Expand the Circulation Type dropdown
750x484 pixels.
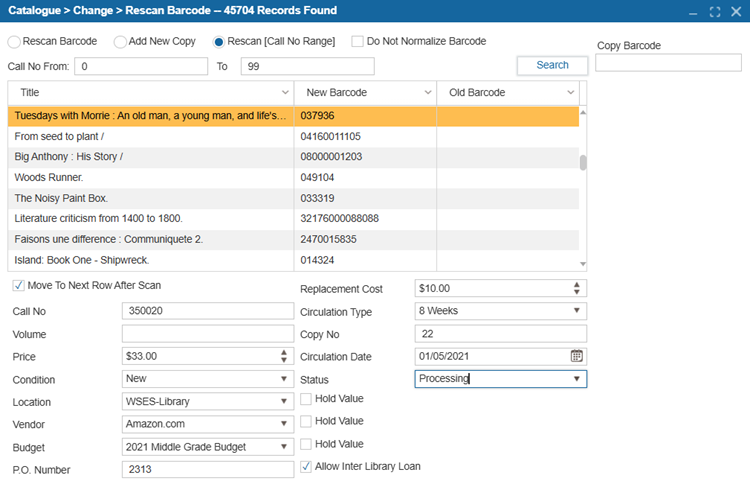576,310
